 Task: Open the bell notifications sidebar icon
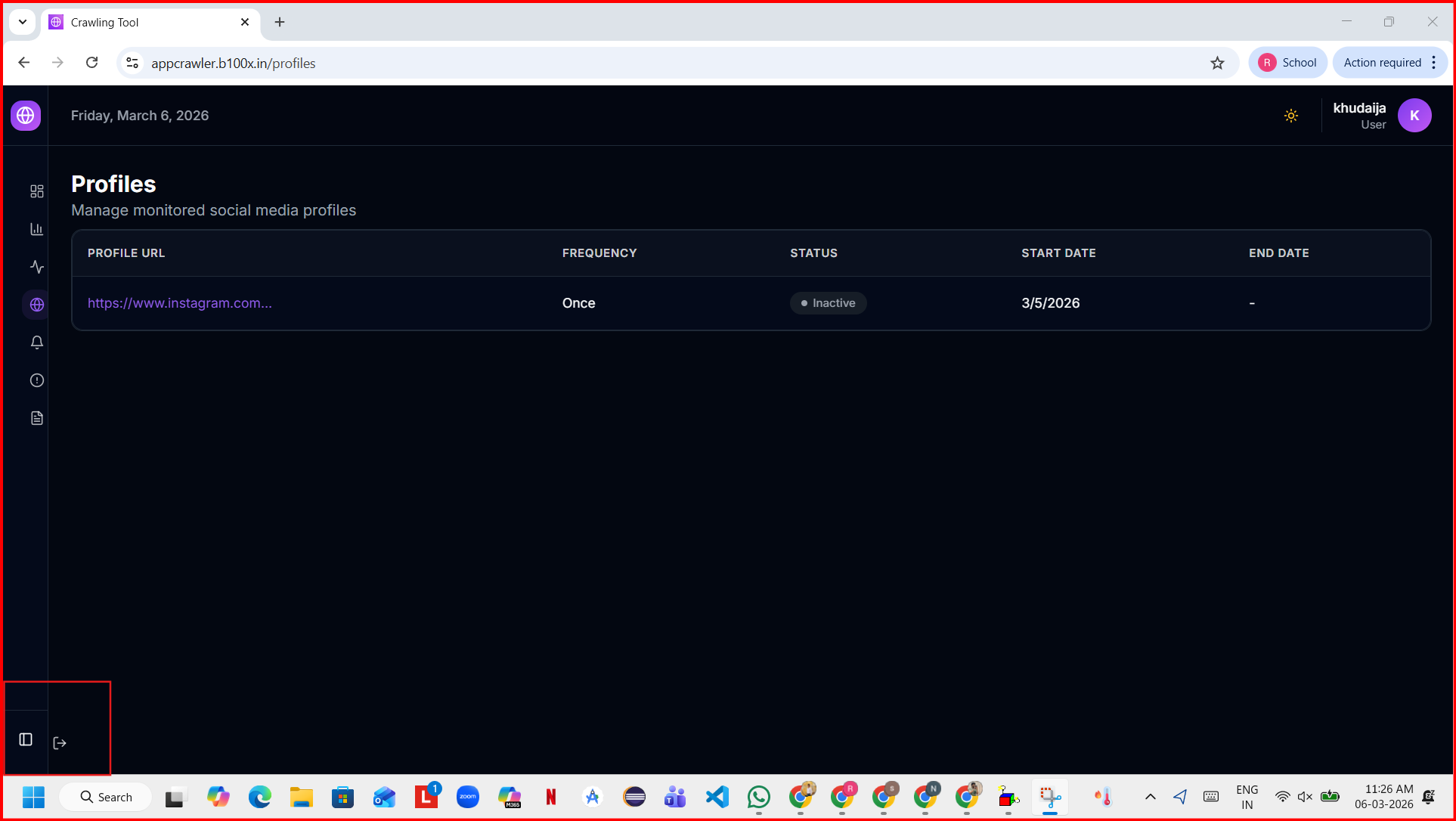[x=36, y=342]
